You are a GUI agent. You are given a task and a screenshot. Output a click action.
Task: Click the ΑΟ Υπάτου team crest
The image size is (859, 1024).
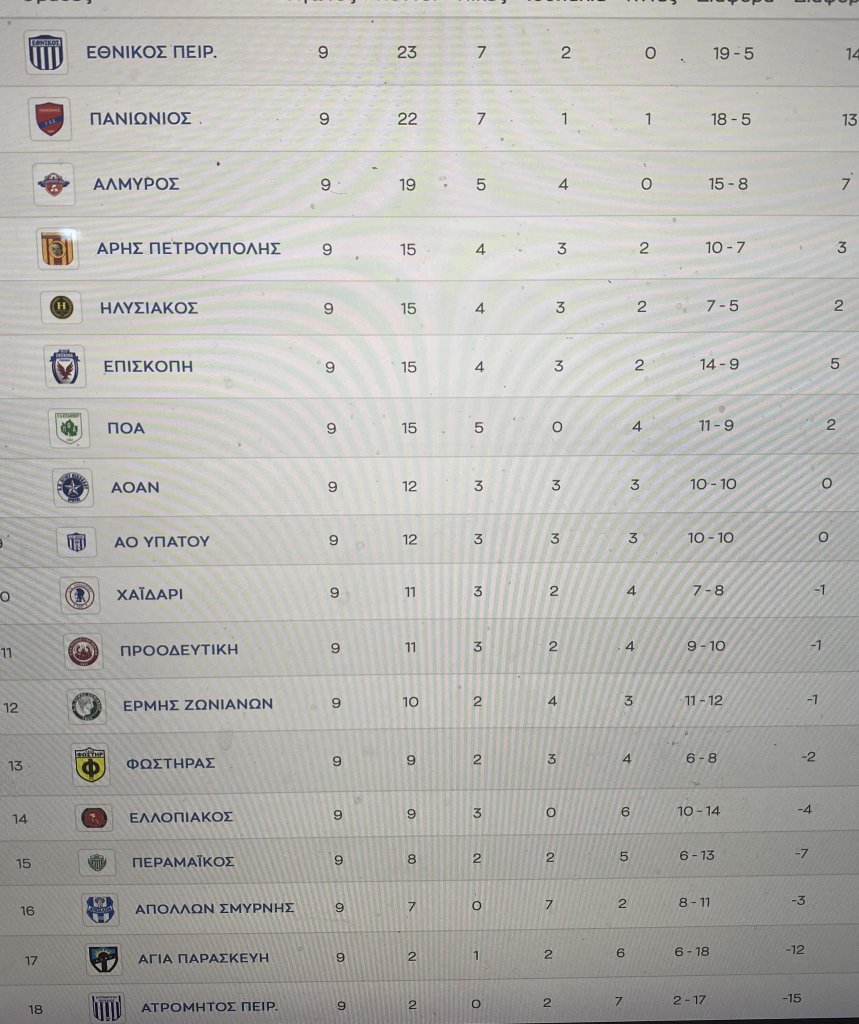pyautogui.click(x=77, y=541)
